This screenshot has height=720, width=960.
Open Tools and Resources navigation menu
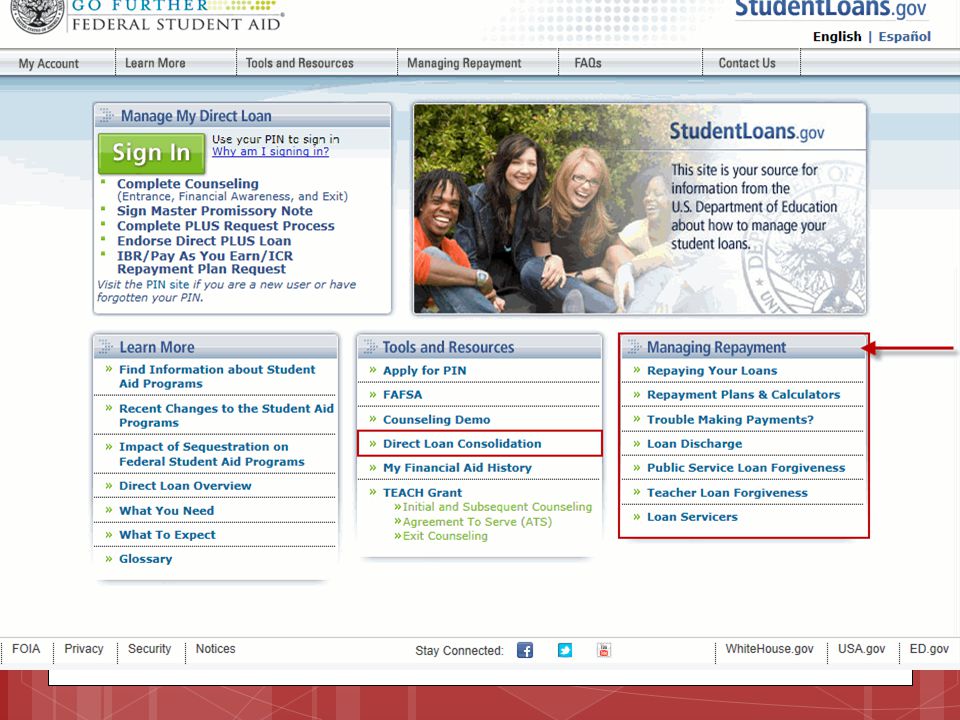coord(299,63)
